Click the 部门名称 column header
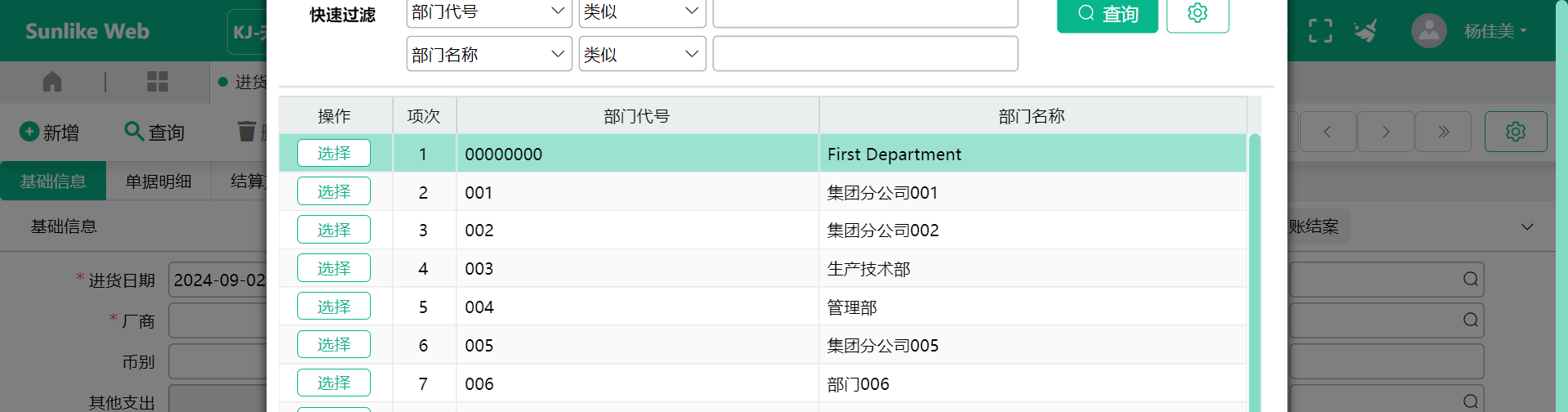The width and height of the screenshot is (1568, 412). click(1032, 116)
